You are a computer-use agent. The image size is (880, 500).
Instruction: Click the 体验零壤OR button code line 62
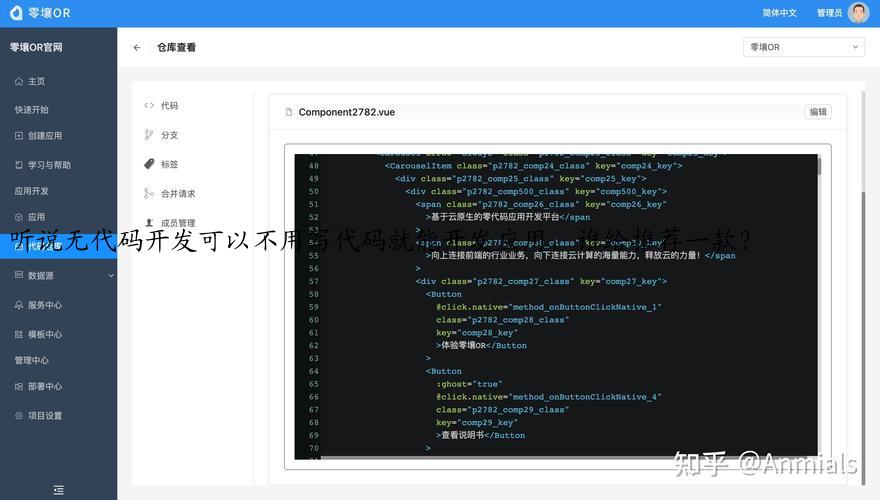[x=481, y=346]
